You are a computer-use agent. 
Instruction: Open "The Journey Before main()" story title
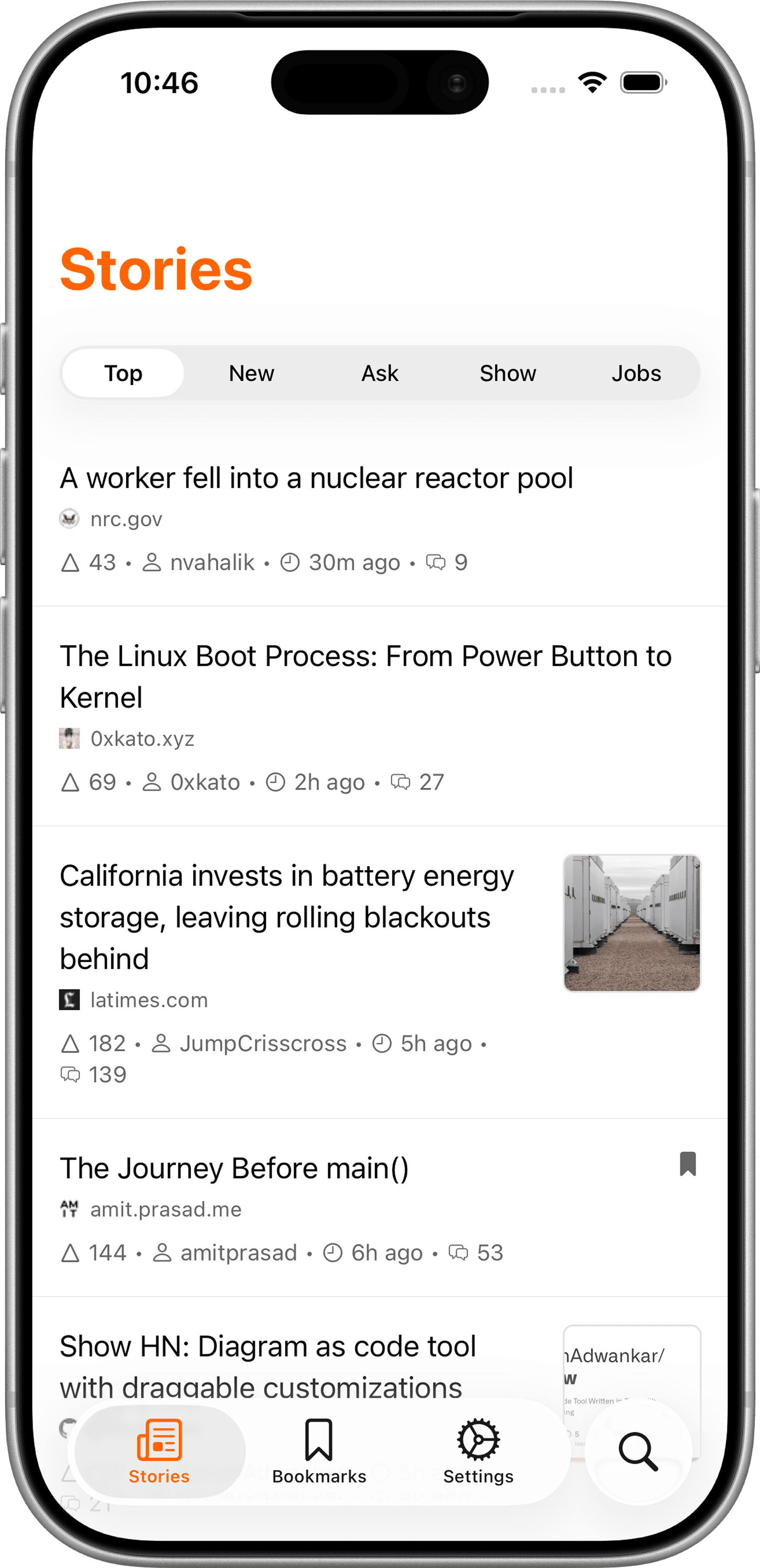coord(234,1168)
